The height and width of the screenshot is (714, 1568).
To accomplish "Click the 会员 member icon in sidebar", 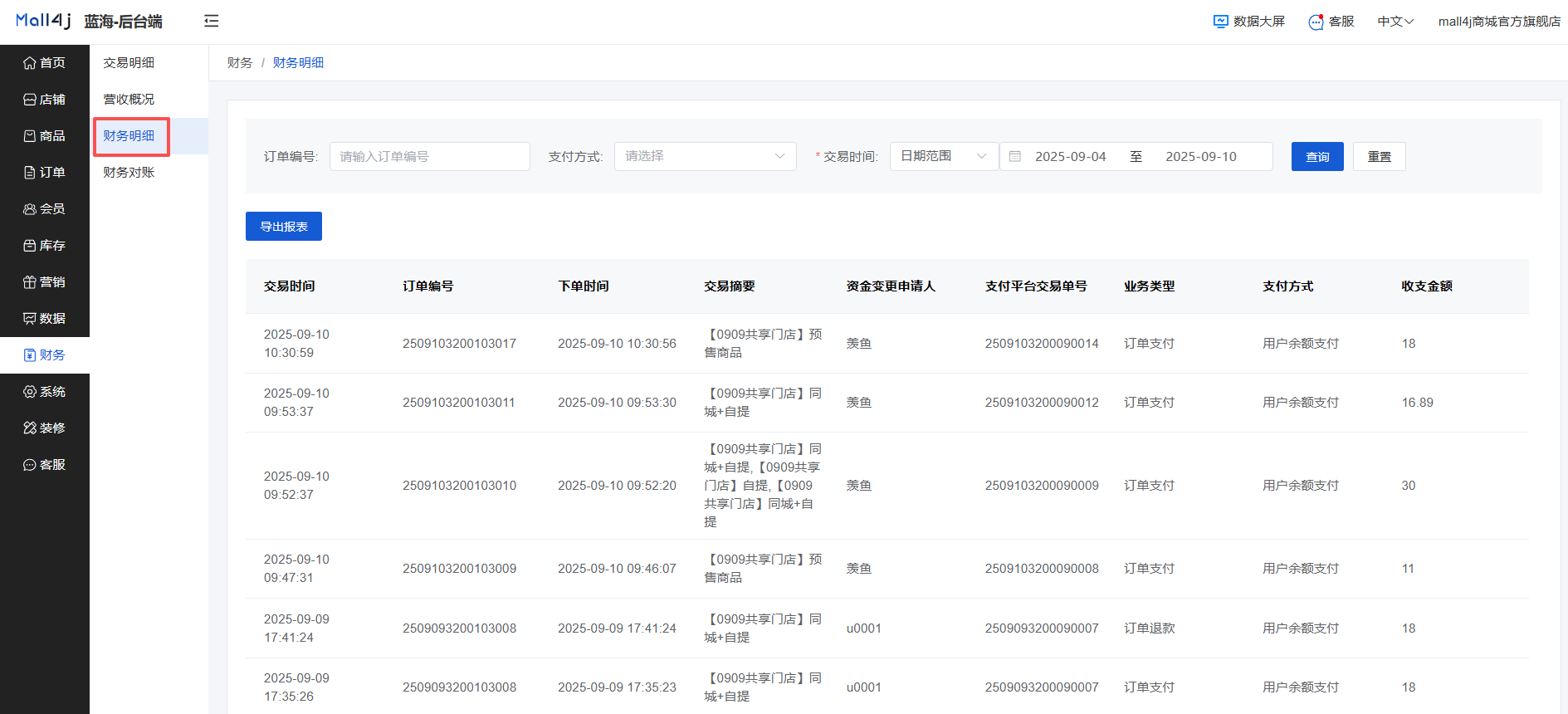I will coord(30,209).
